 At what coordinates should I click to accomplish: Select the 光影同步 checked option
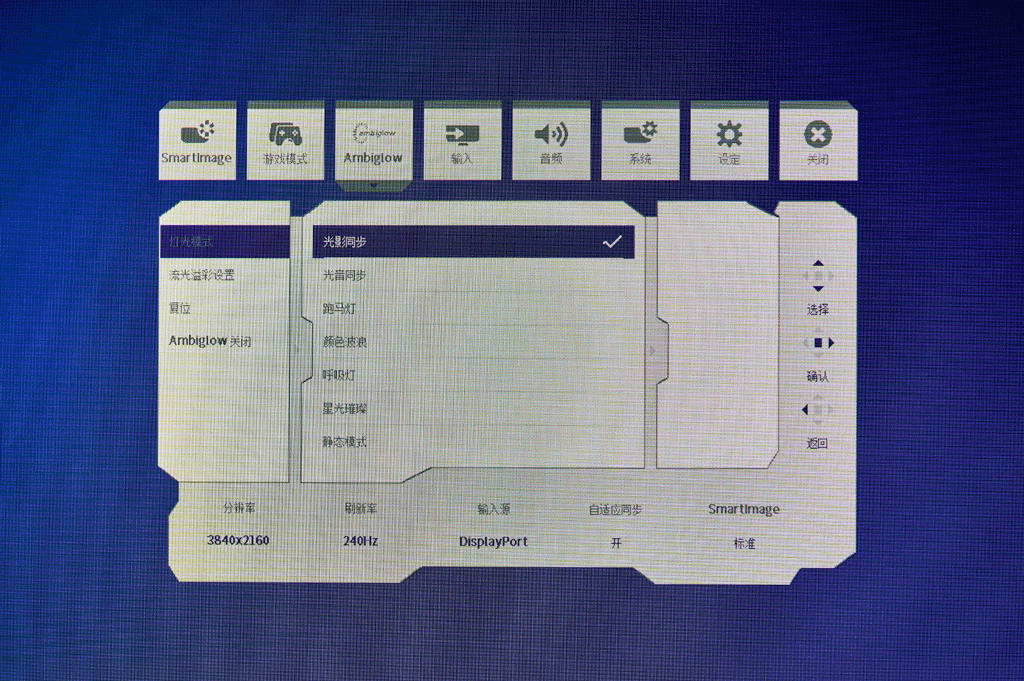[x=473, y=242]
